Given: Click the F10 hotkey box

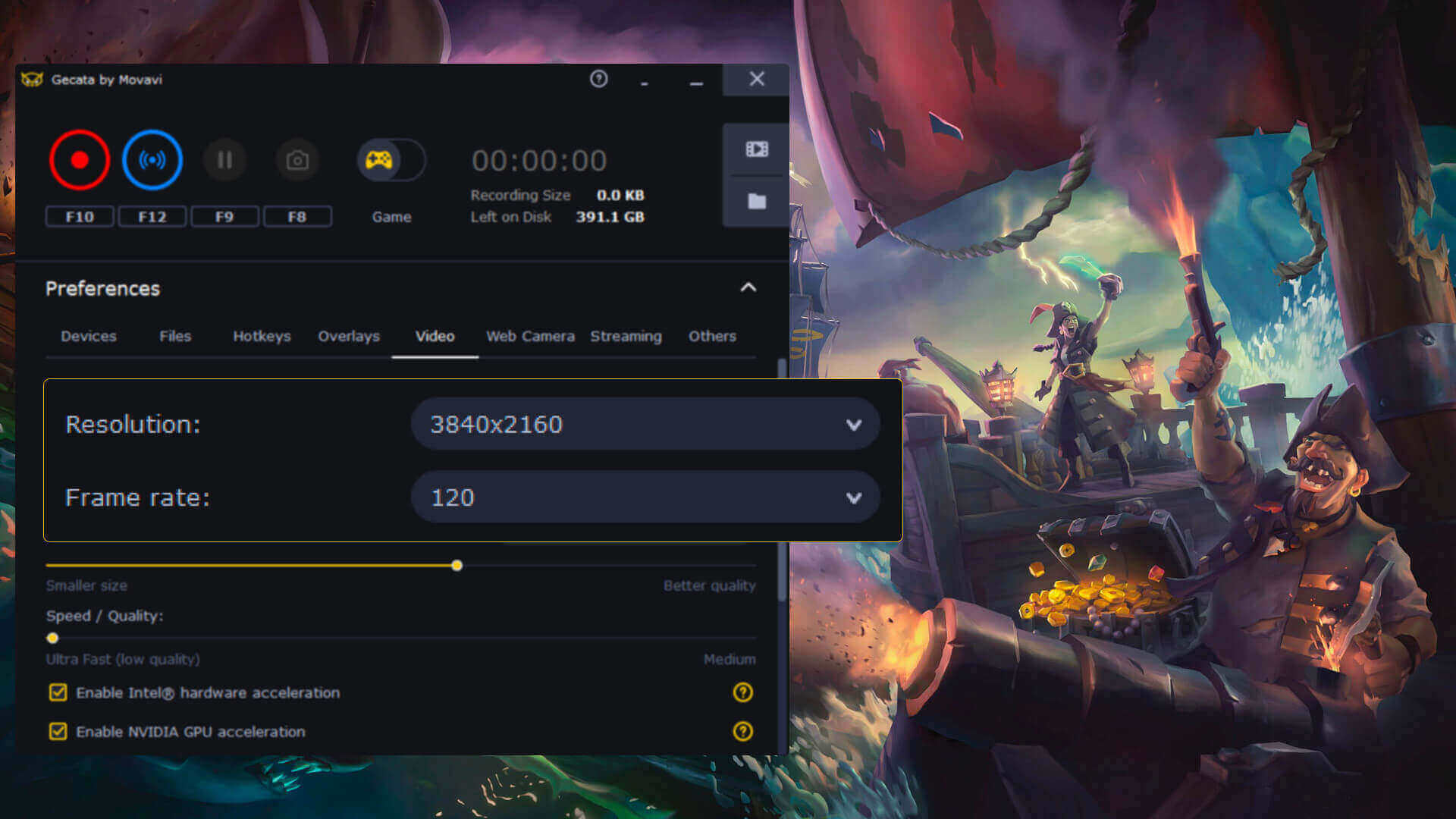Looking at the screenshot, I should [x=80, y=217].
